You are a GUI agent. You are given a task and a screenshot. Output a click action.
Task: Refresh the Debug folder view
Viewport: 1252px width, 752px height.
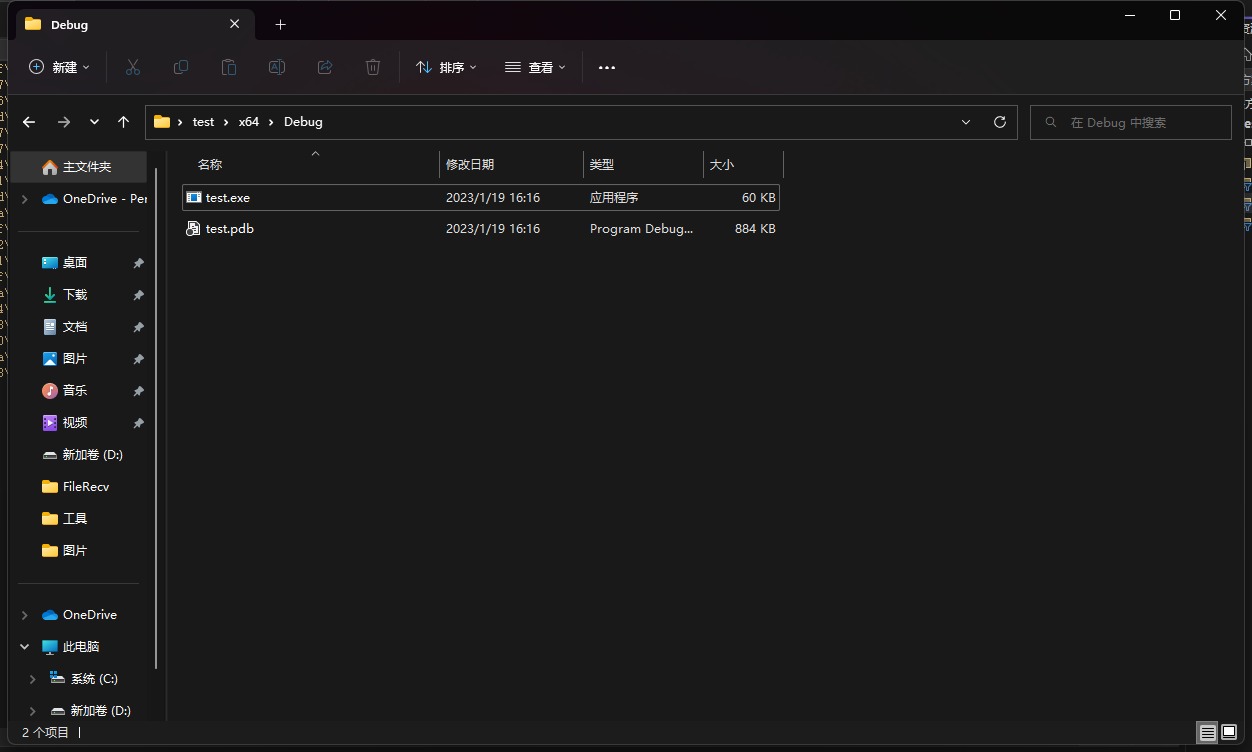tap(1000, 122)
